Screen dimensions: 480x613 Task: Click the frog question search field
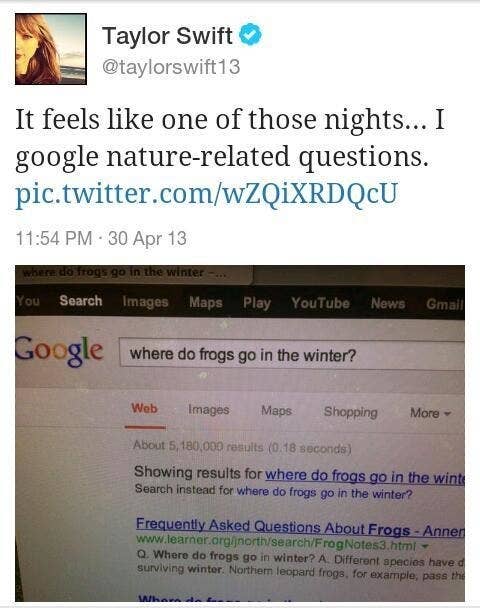pos(292,354)
